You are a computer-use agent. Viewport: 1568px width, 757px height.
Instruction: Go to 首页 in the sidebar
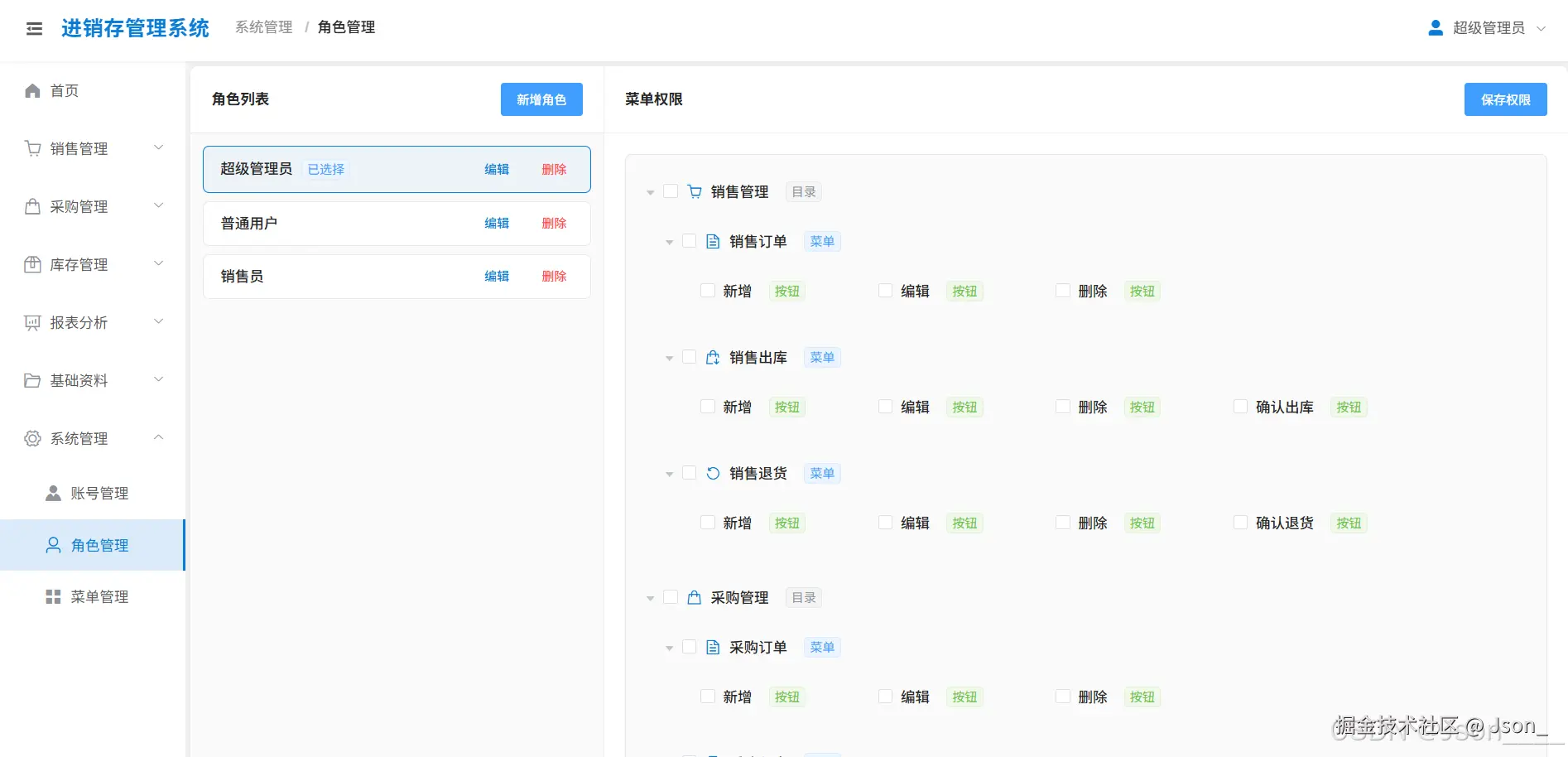93,91
